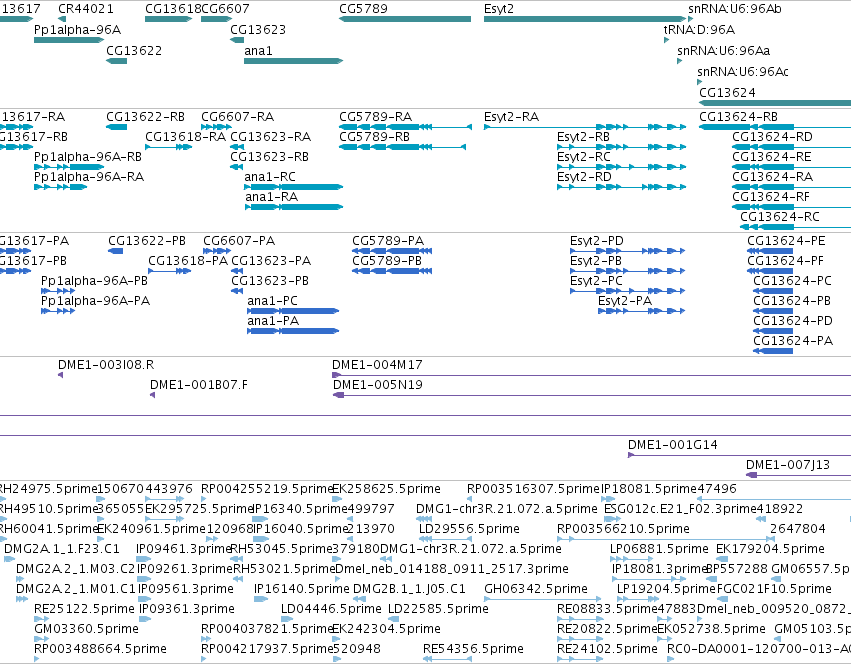Select the CG6607-RA transcript

click(217, 127)
